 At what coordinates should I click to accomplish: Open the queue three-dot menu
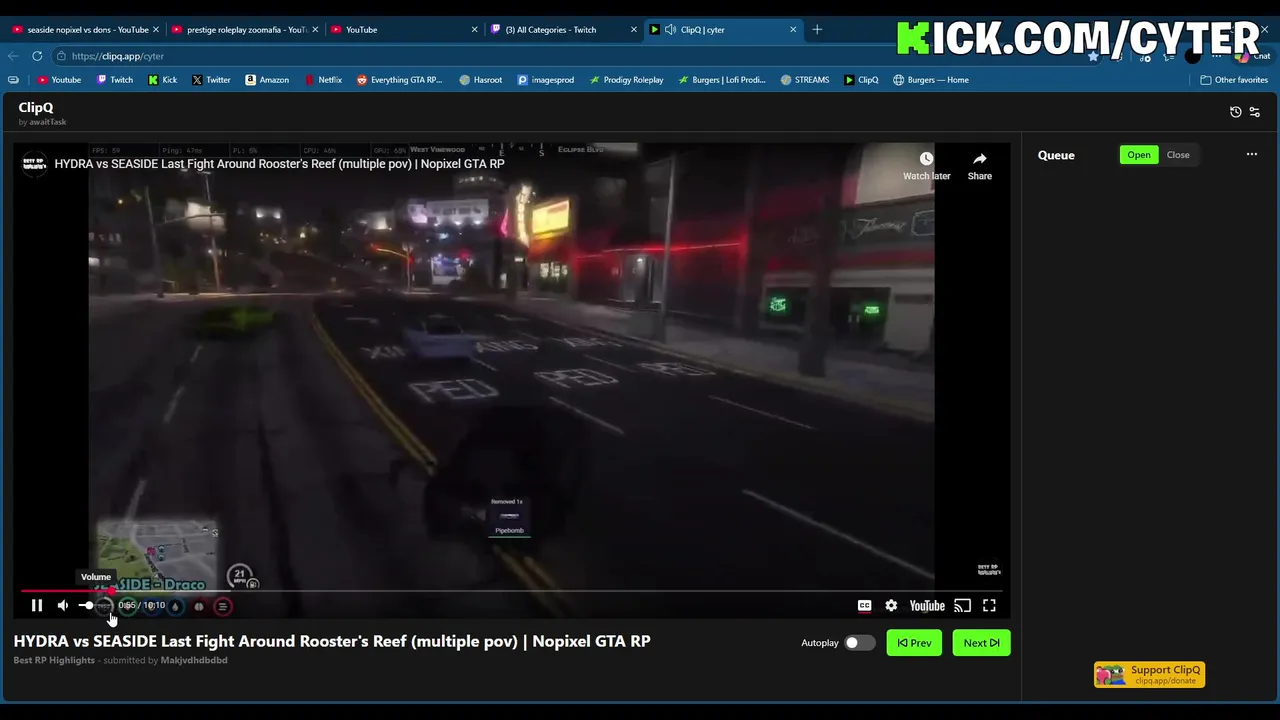(1251, 155)
